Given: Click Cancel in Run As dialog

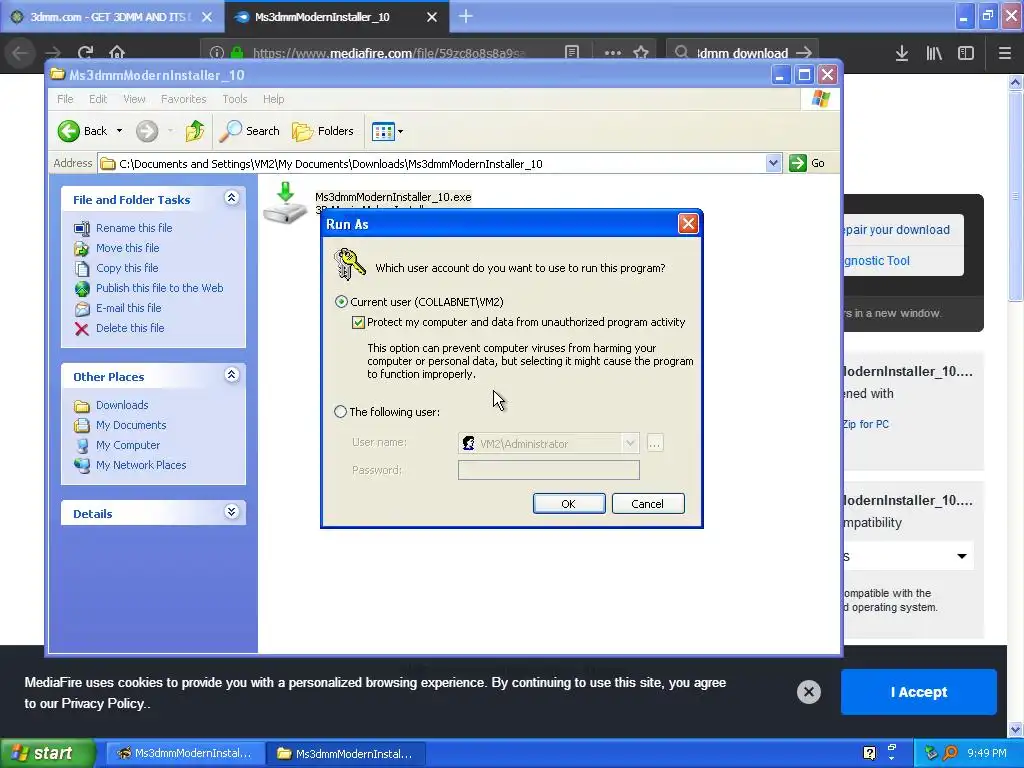Looking at the screenshot, I should coord(648,504).
